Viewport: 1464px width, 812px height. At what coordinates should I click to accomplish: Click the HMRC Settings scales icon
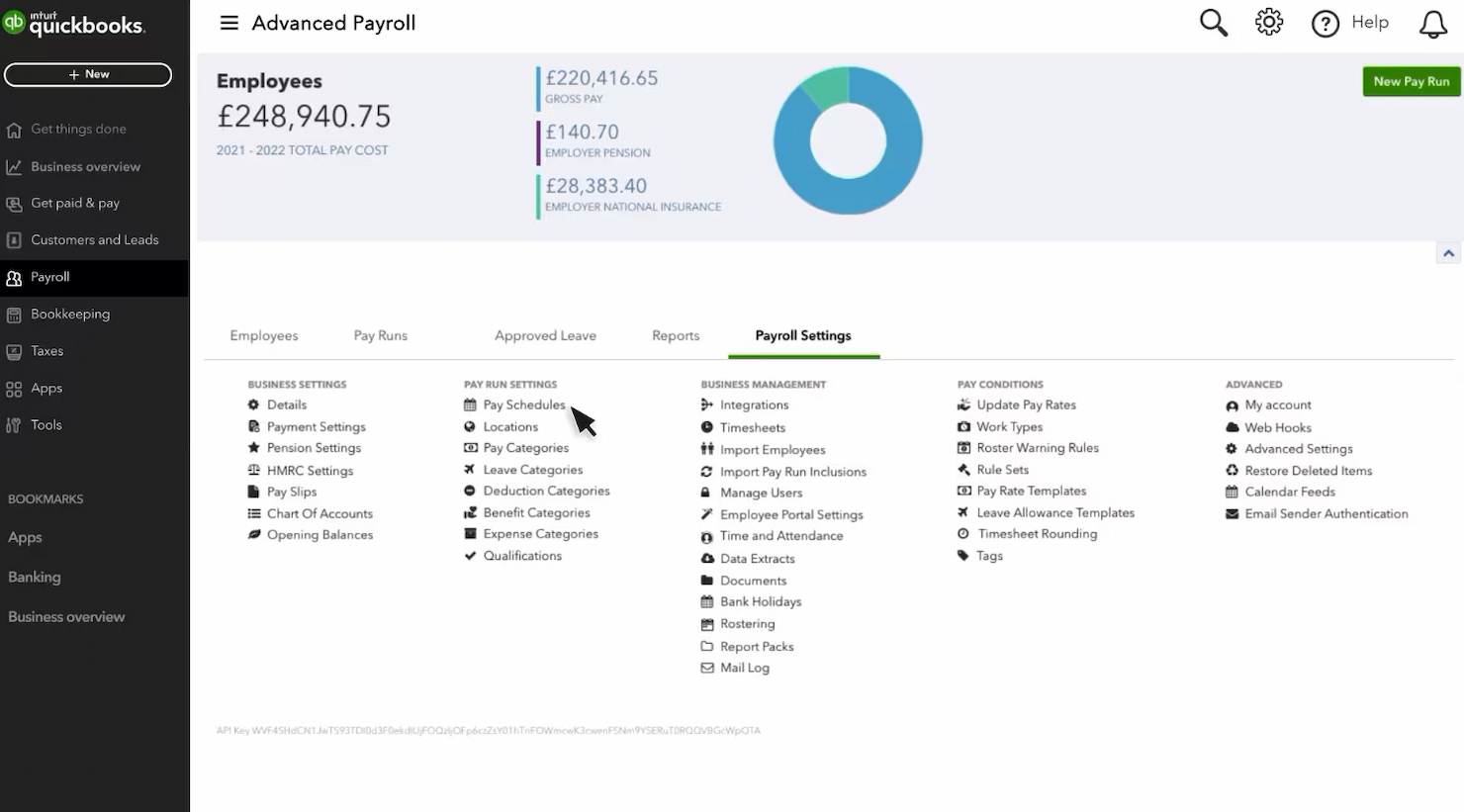(253, 471)
